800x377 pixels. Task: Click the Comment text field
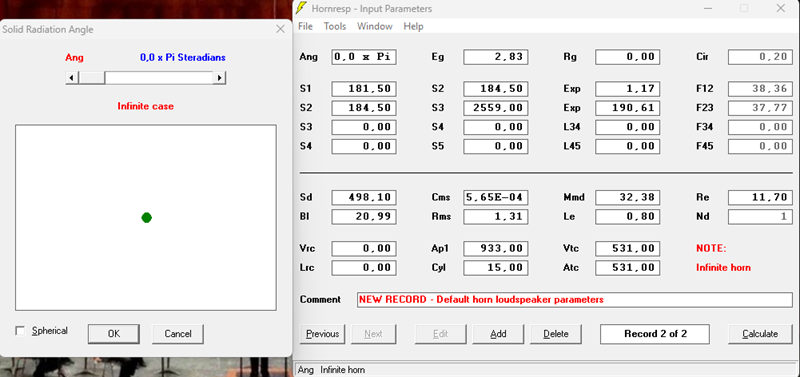574,300
